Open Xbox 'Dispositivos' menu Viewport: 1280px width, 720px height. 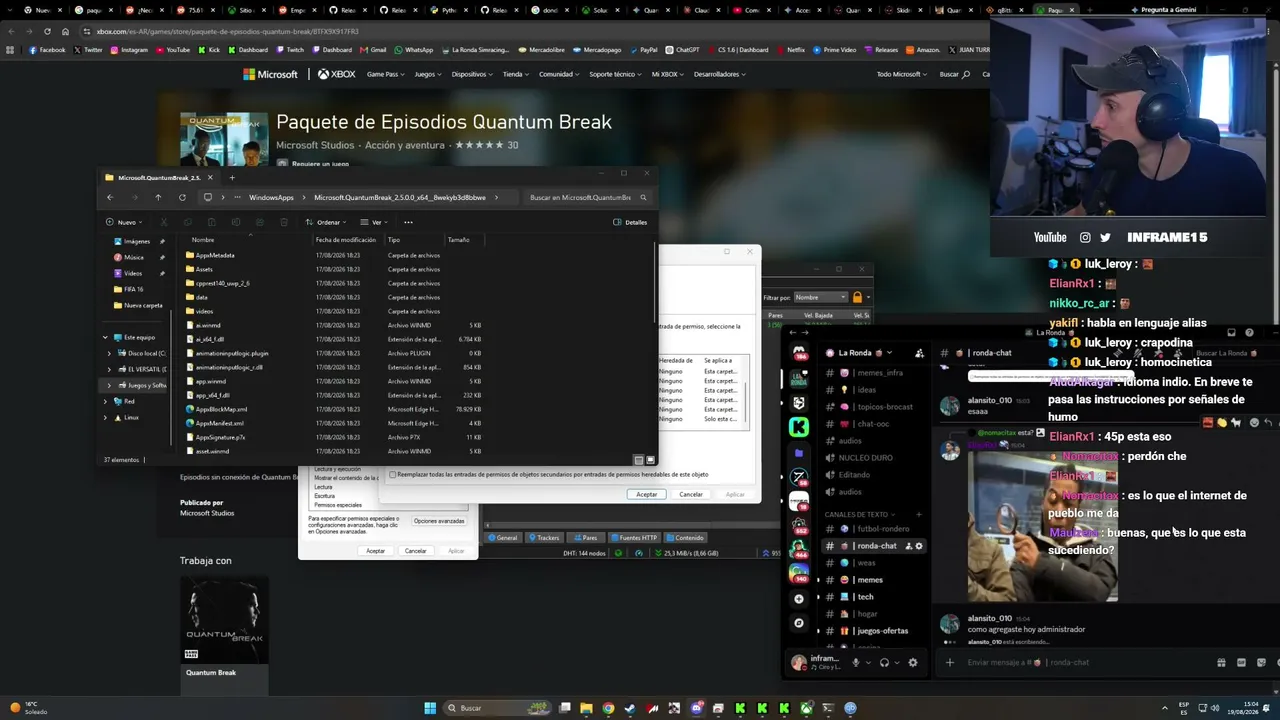pyautogui.click(x=471, y=74)
